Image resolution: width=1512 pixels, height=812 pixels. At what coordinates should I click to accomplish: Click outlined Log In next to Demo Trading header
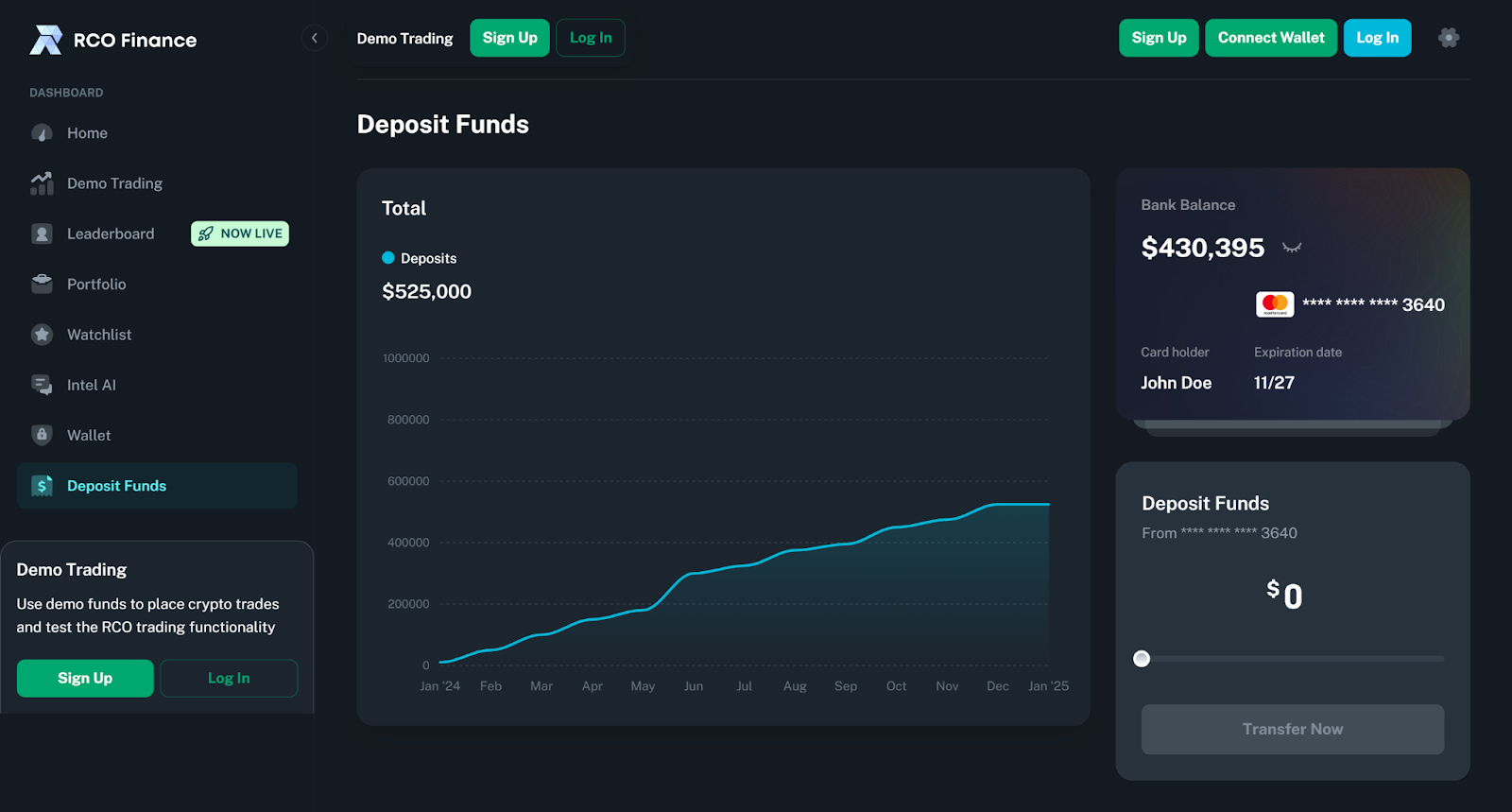[x=591, y=38]
